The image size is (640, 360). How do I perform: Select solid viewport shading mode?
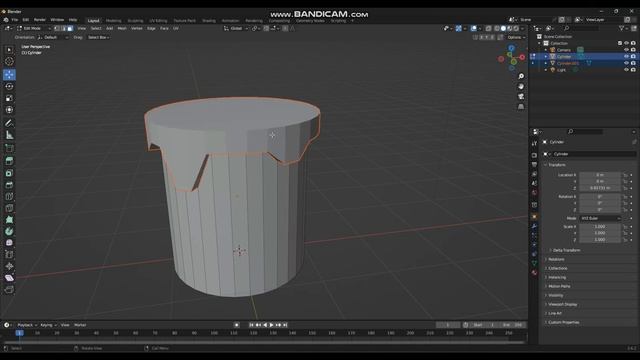(x=503, y=28)
